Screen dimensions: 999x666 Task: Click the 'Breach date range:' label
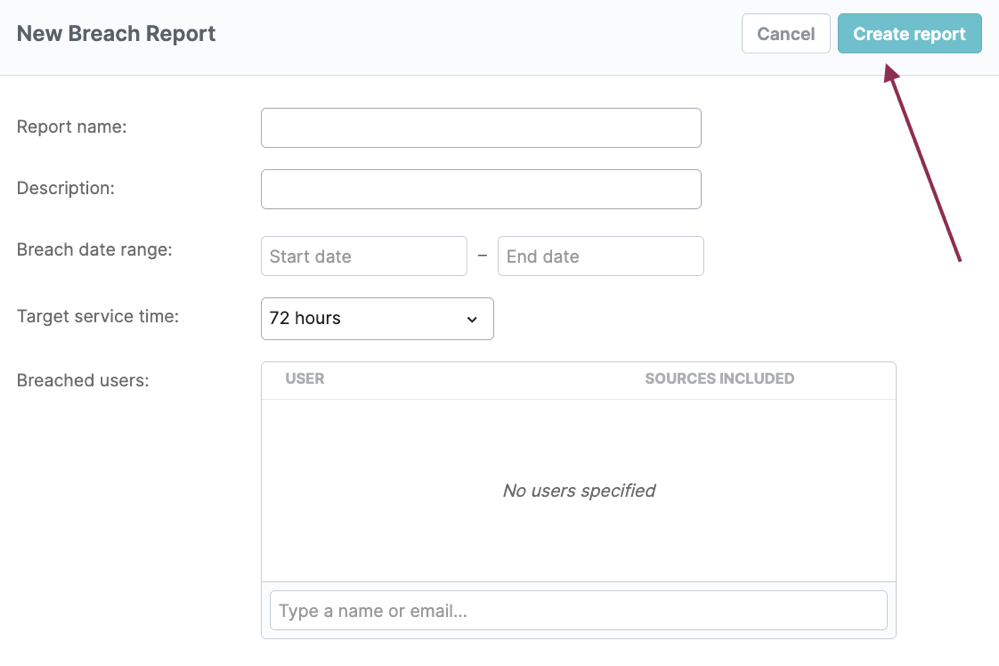click(x=94, y=250)
